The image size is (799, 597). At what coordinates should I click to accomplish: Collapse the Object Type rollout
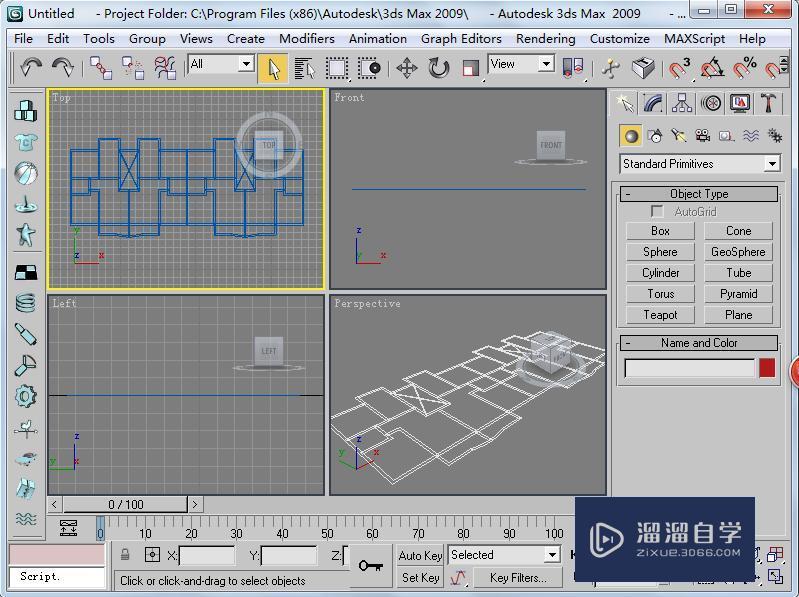point(699,194)
